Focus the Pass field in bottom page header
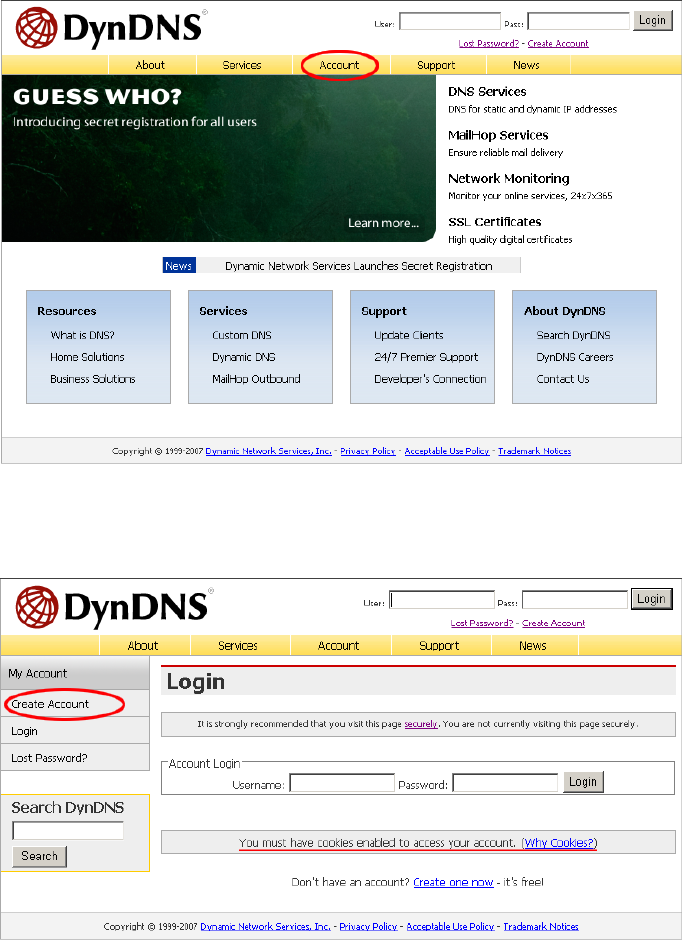 [x=575, y=599]
